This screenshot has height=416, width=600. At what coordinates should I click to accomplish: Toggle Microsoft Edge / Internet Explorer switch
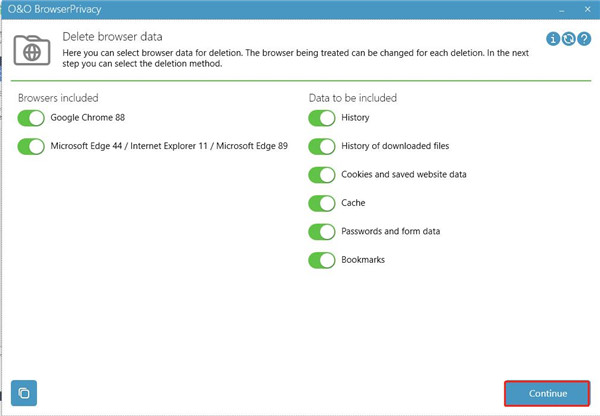tap(31, 146)
